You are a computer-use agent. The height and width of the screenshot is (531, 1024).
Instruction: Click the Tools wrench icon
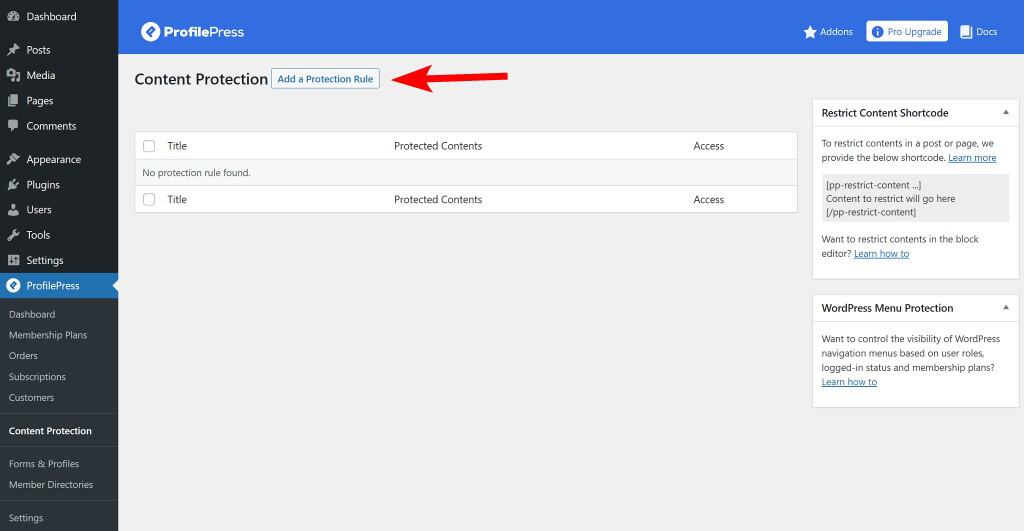pyautogui.click(x=13, y=234)
